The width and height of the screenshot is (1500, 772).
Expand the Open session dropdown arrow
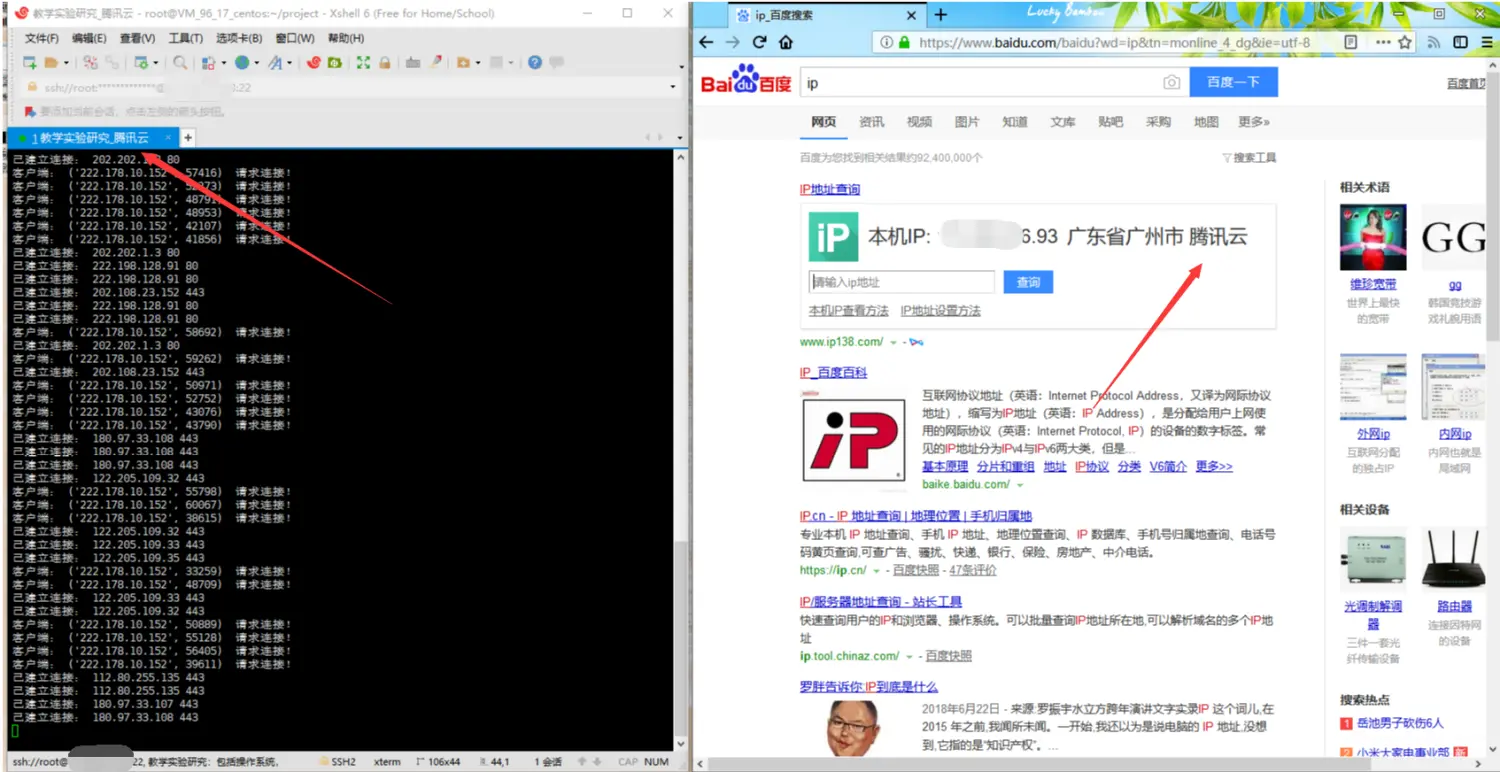(66, 62)
